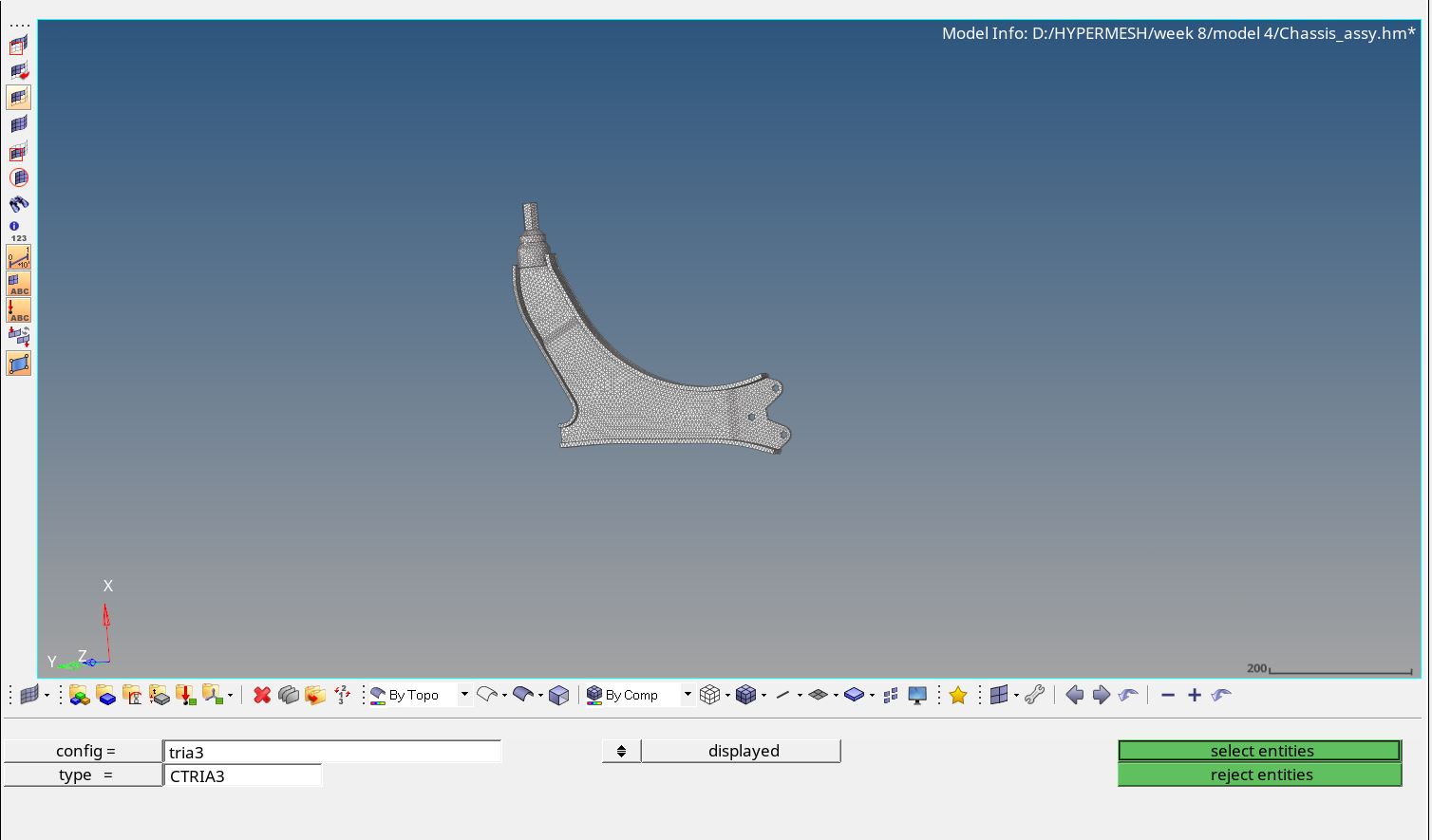The width and height of the screenshot is (1432, 840).
Task: Open the By Comp color mode dropdown
Action: point(686,695)
